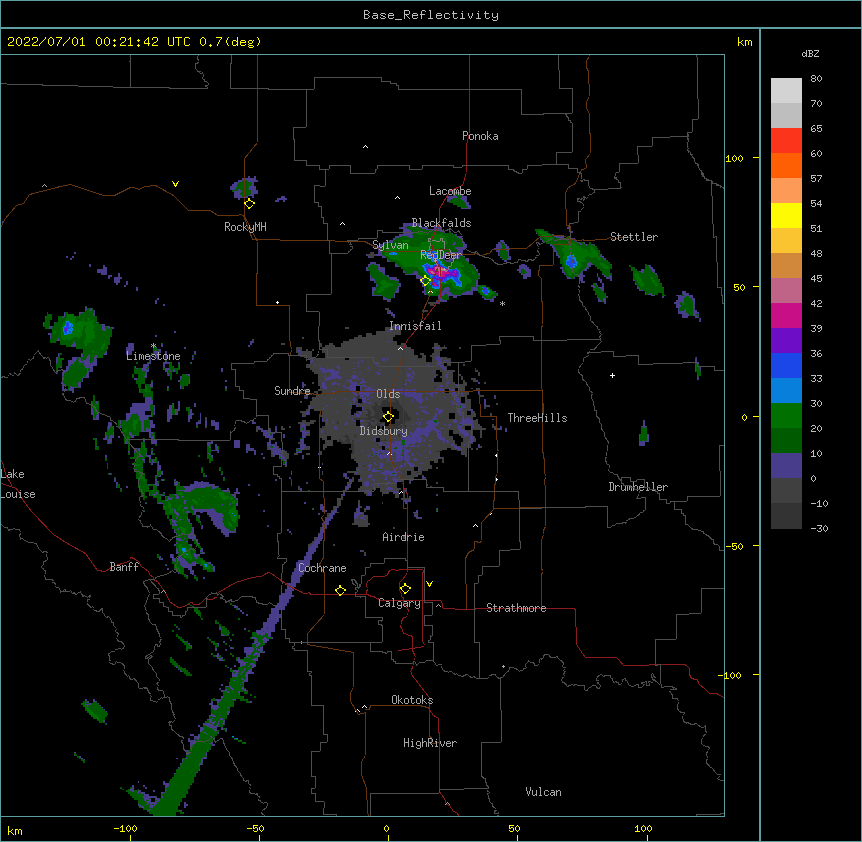Select the ThreeHills label
Image resolution: width=862 pixels, height=842 pixels.
(537, 418)
